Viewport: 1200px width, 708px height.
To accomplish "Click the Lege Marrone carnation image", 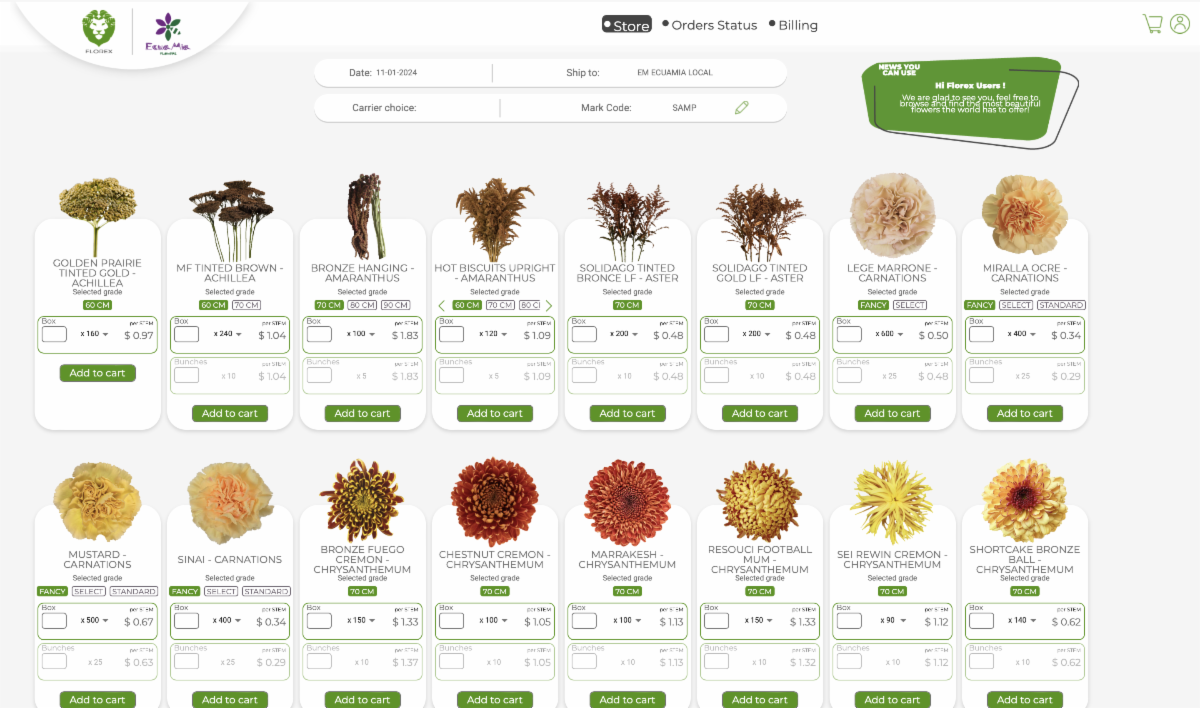I will [892, 215].
